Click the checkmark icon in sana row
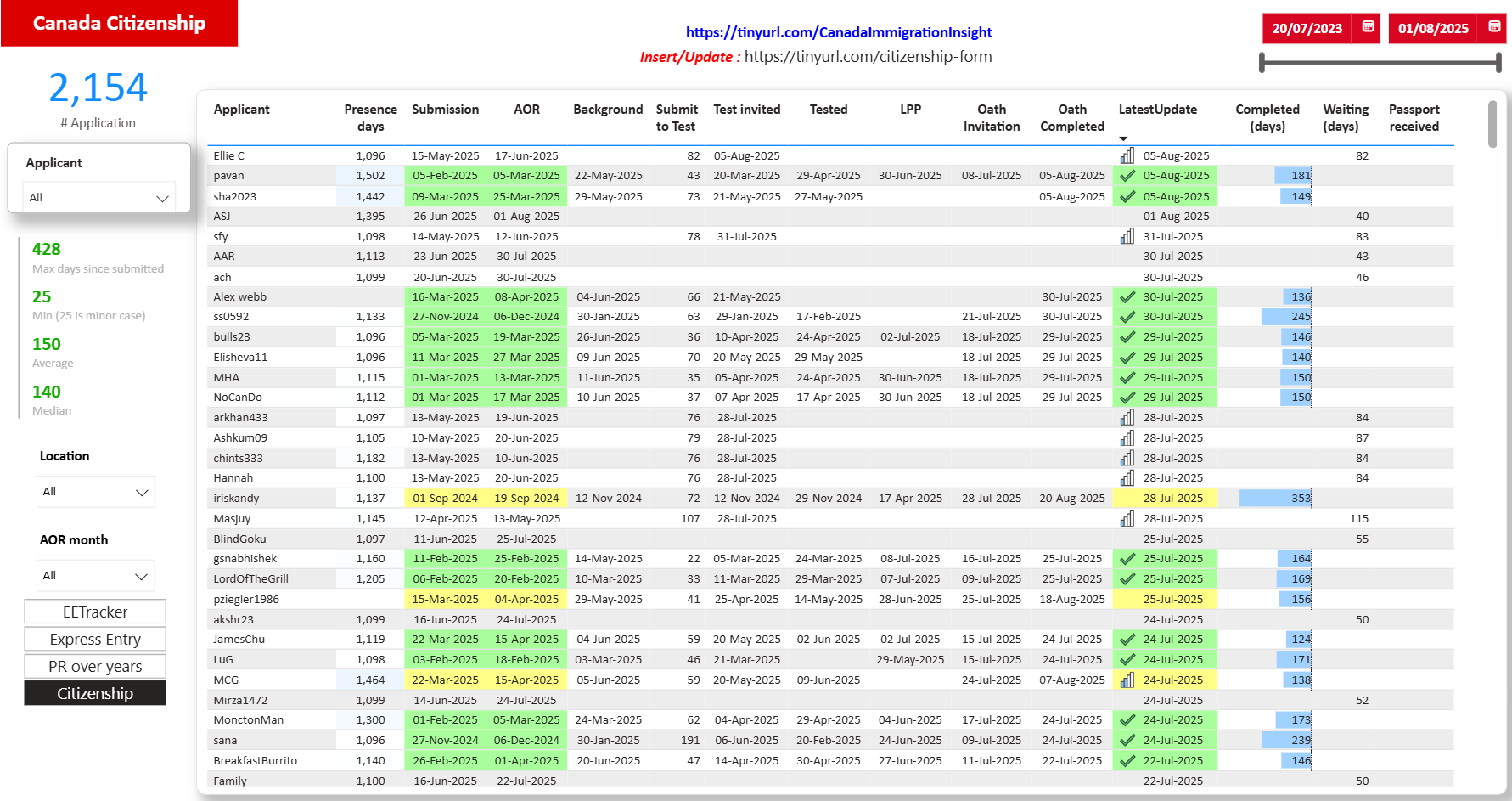 pyautogui.click(x=1127, y=741)
